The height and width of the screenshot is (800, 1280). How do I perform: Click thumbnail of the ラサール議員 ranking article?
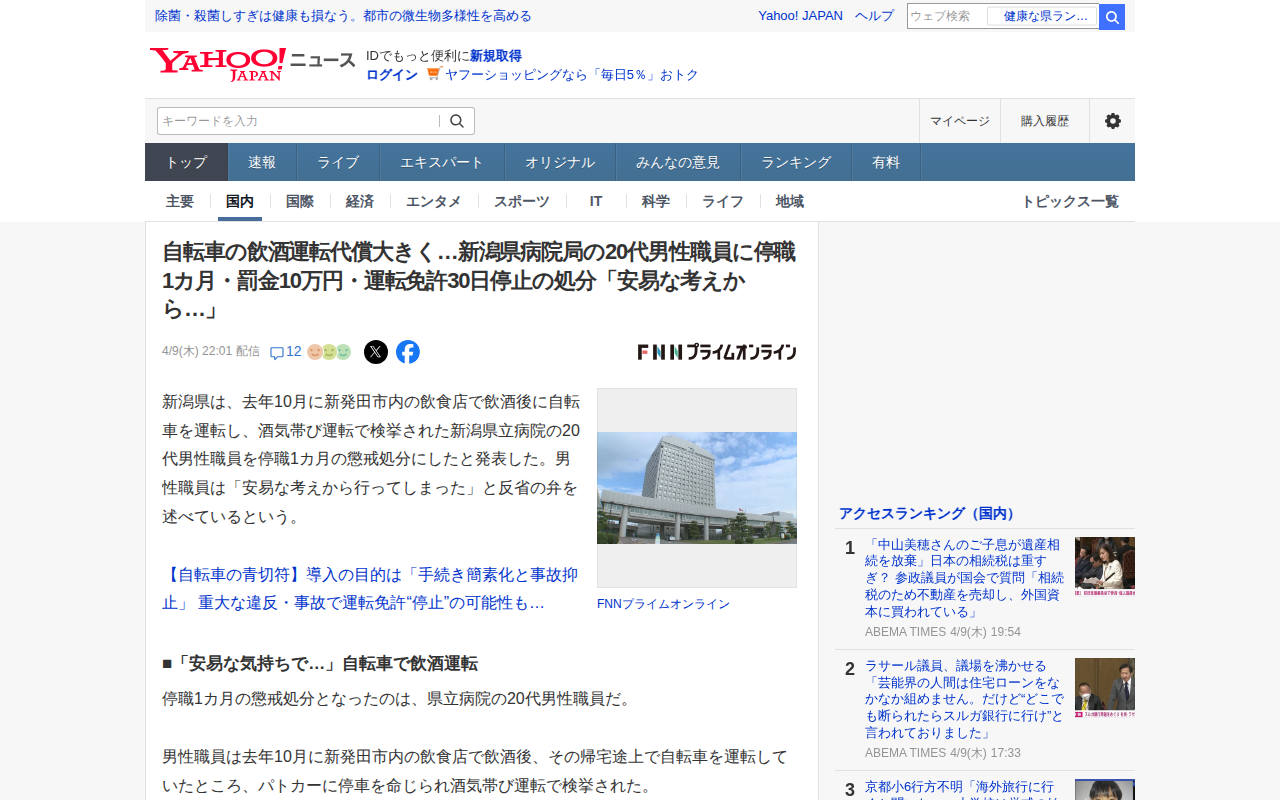coord(1105,688)
